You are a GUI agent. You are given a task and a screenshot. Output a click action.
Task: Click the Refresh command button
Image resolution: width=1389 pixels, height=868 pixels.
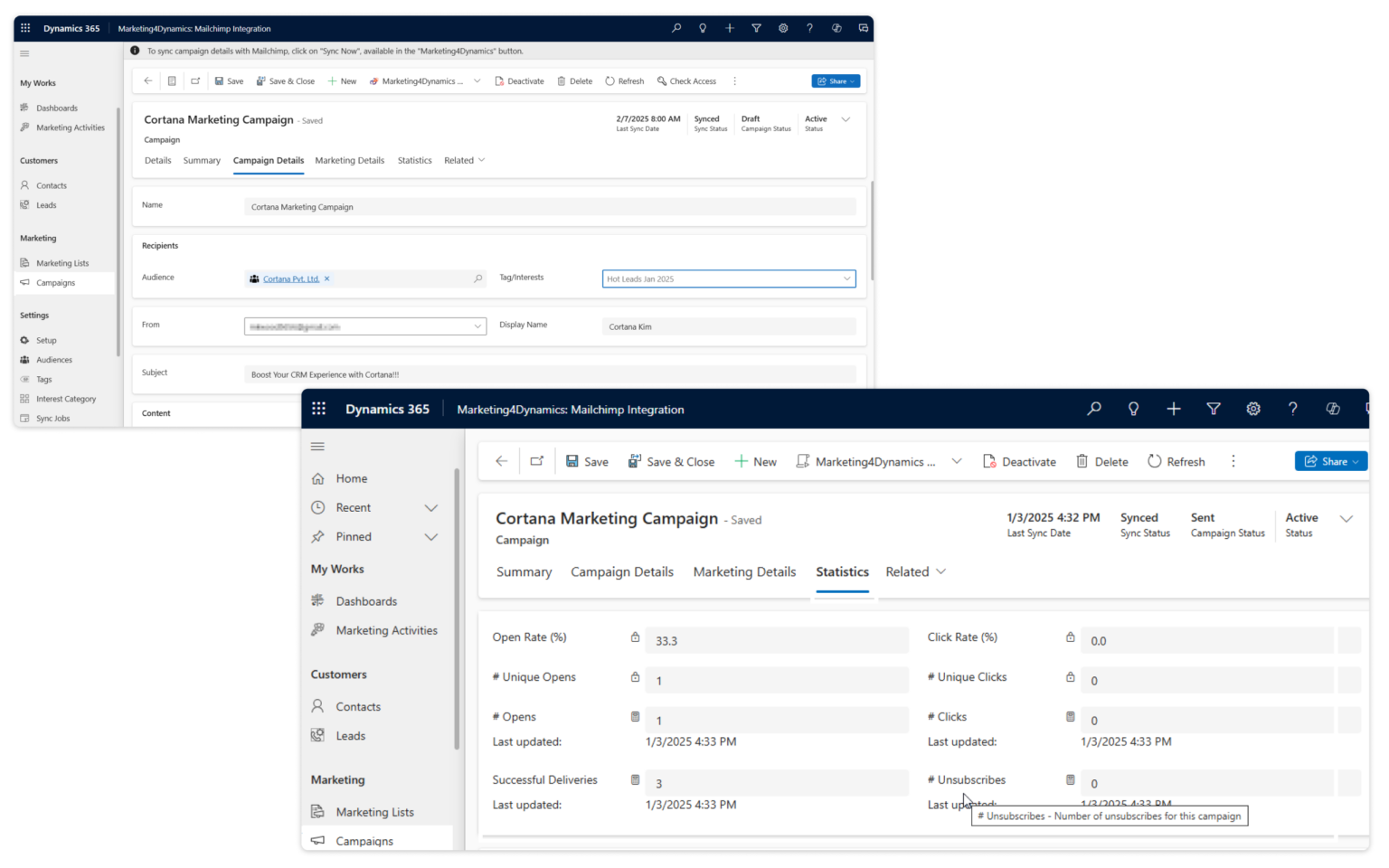pos(1176,461)
